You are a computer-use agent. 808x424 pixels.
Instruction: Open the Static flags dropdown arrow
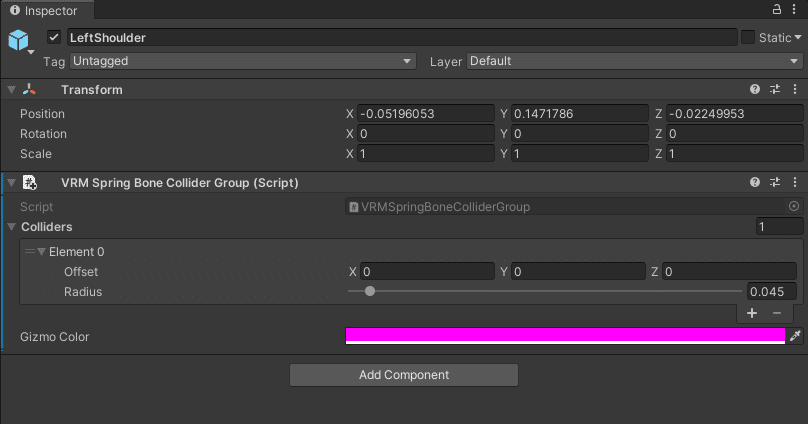tap(798, 37)
